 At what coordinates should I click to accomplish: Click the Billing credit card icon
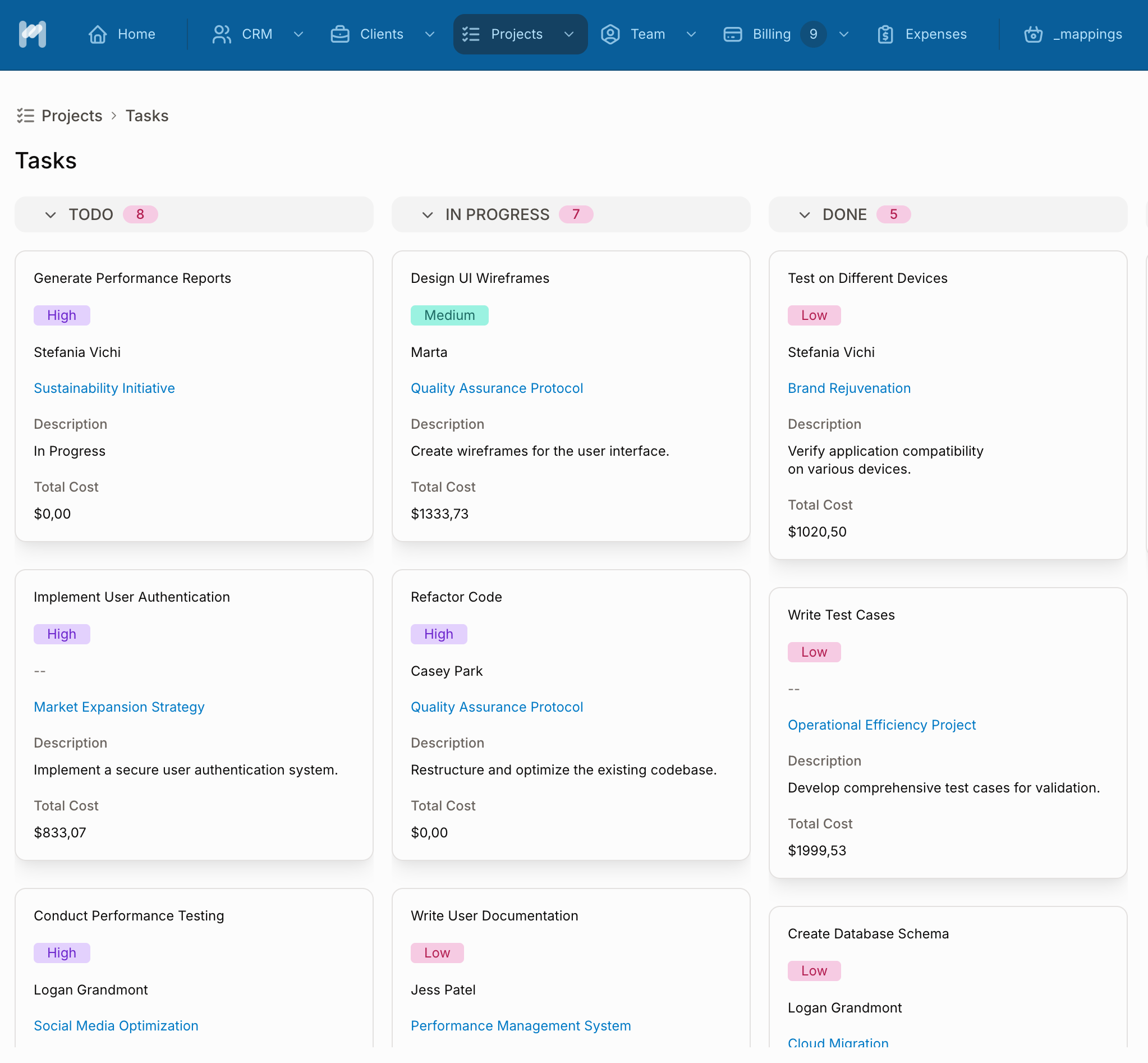pos(732,34)
